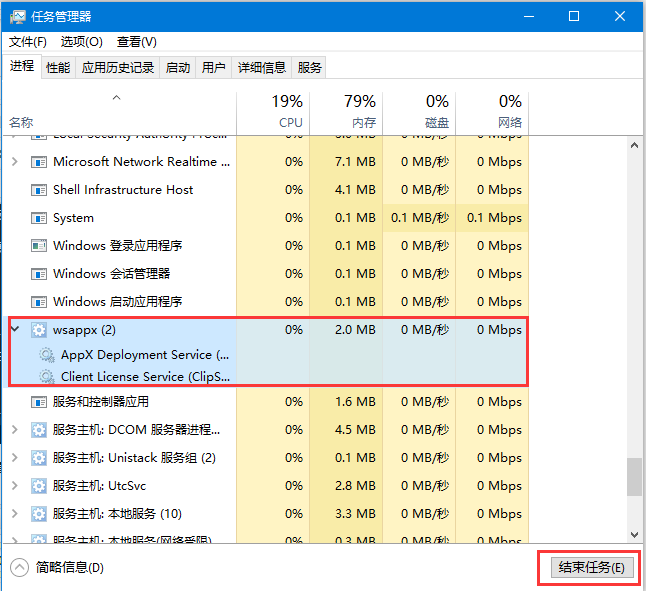The height and width of the screenshot is (591, 646).
Task: Open the 查看(V) menu
Action: click(x=137, y=42)
